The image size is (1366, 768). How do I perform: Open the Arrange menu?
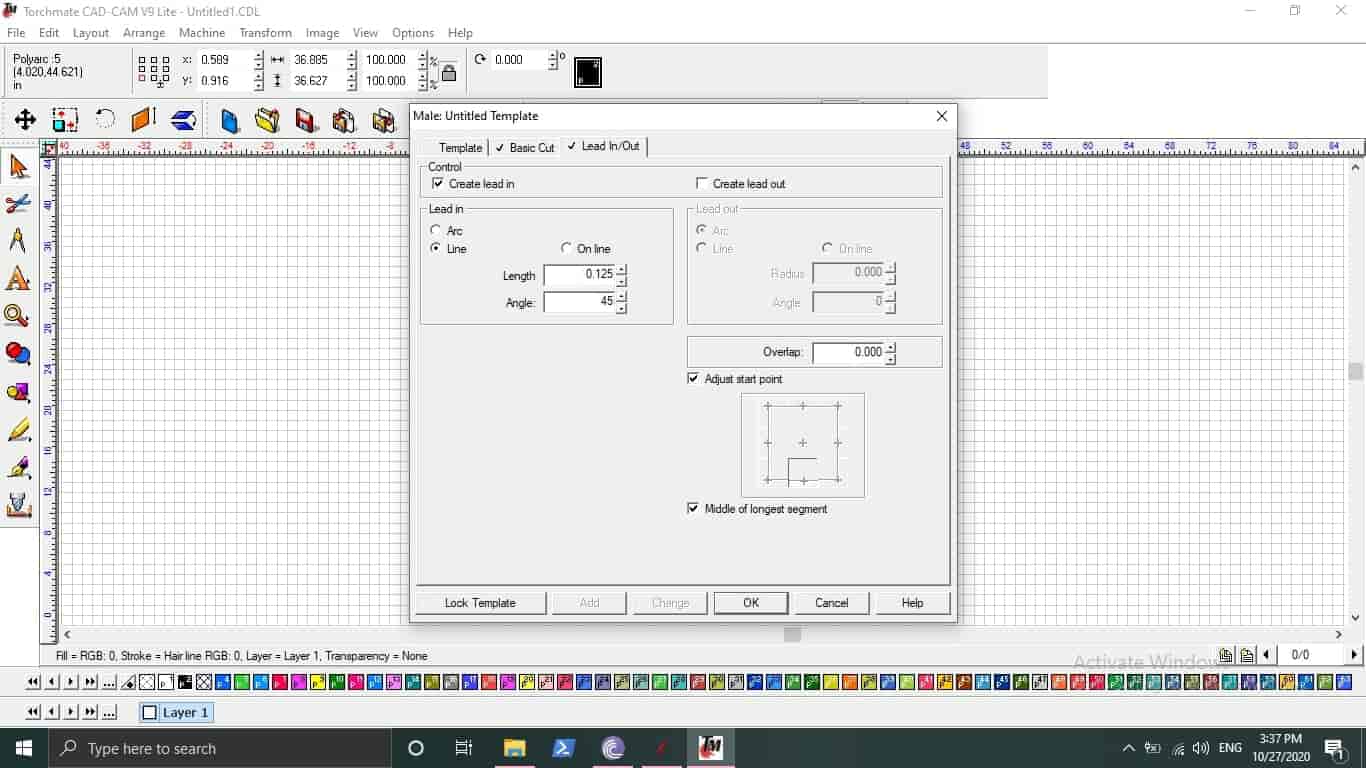tap(144, 33)
